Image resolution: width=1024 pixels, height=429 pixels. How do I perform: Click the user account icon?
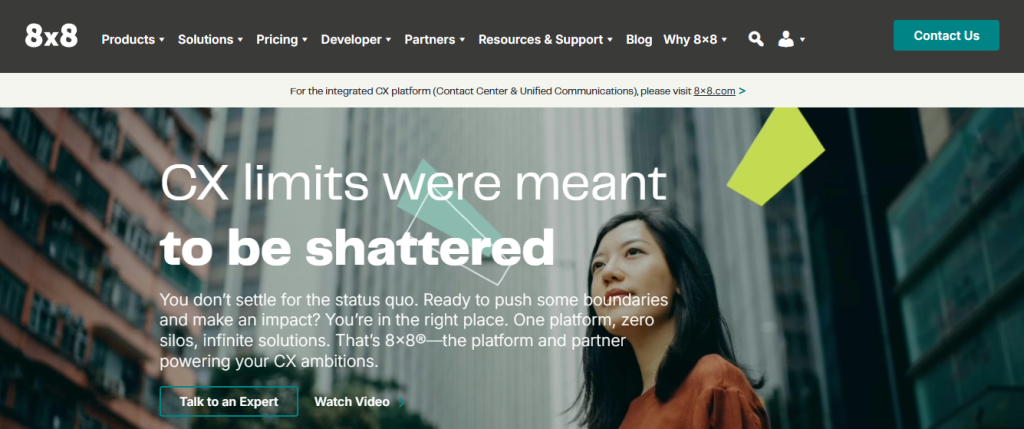point(786,39)
